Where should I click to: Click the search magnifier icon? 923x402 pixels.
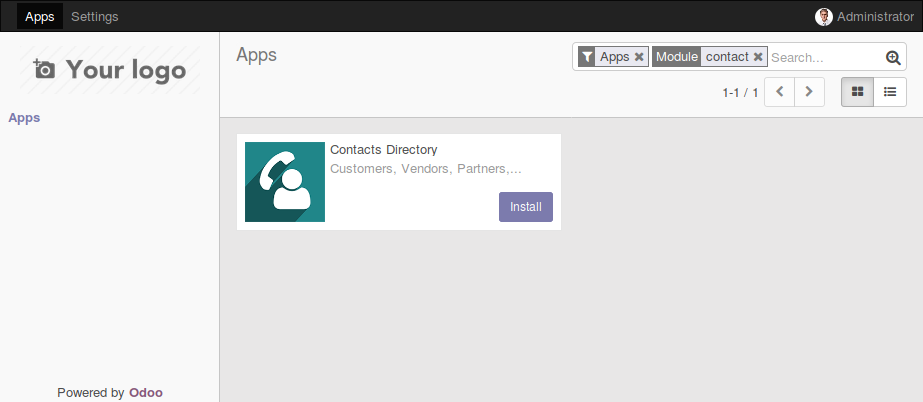tap(893, 57)
